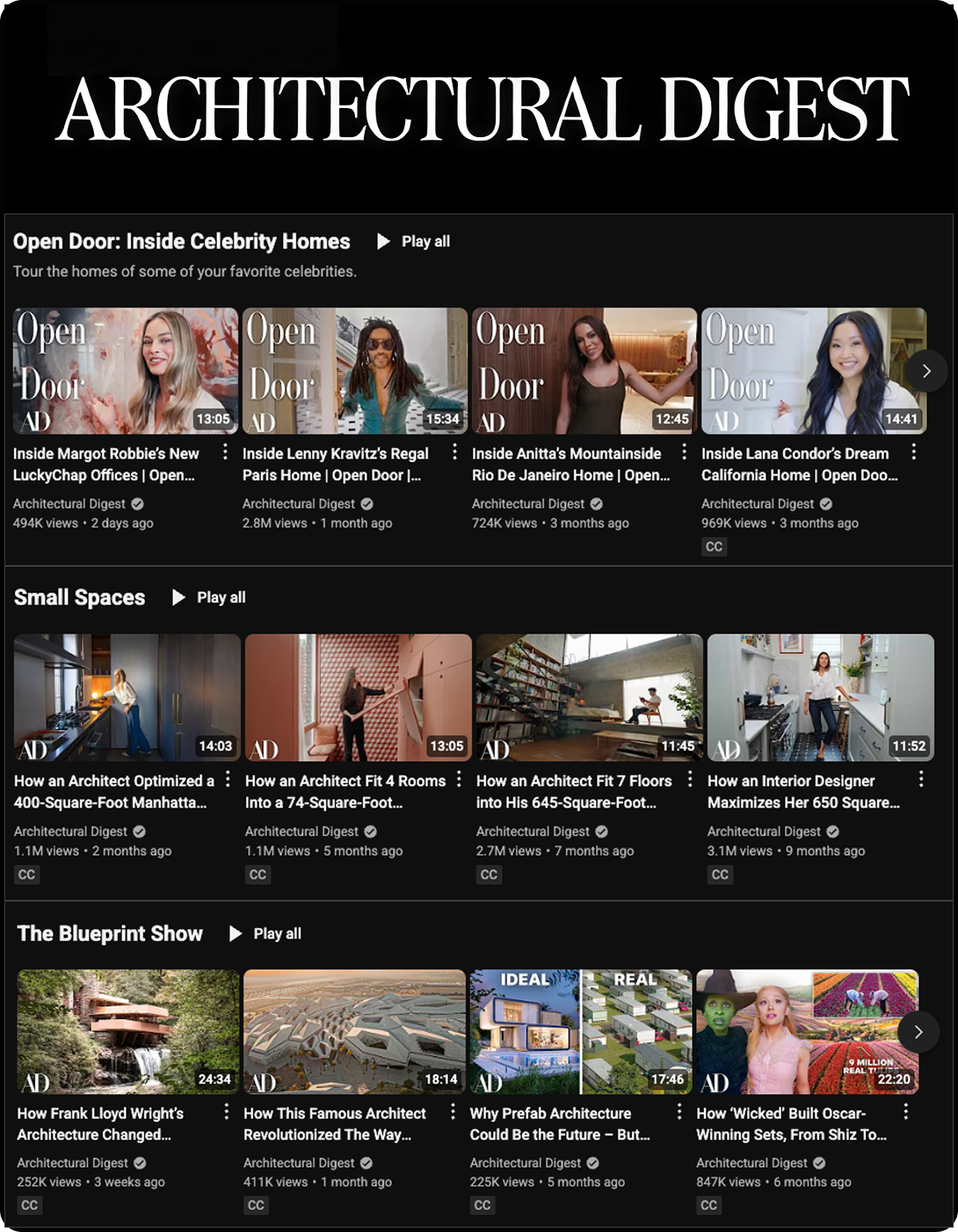Open the Small Spaces playlist title
The image size is (958, 1232).
(x=79, y=598)
